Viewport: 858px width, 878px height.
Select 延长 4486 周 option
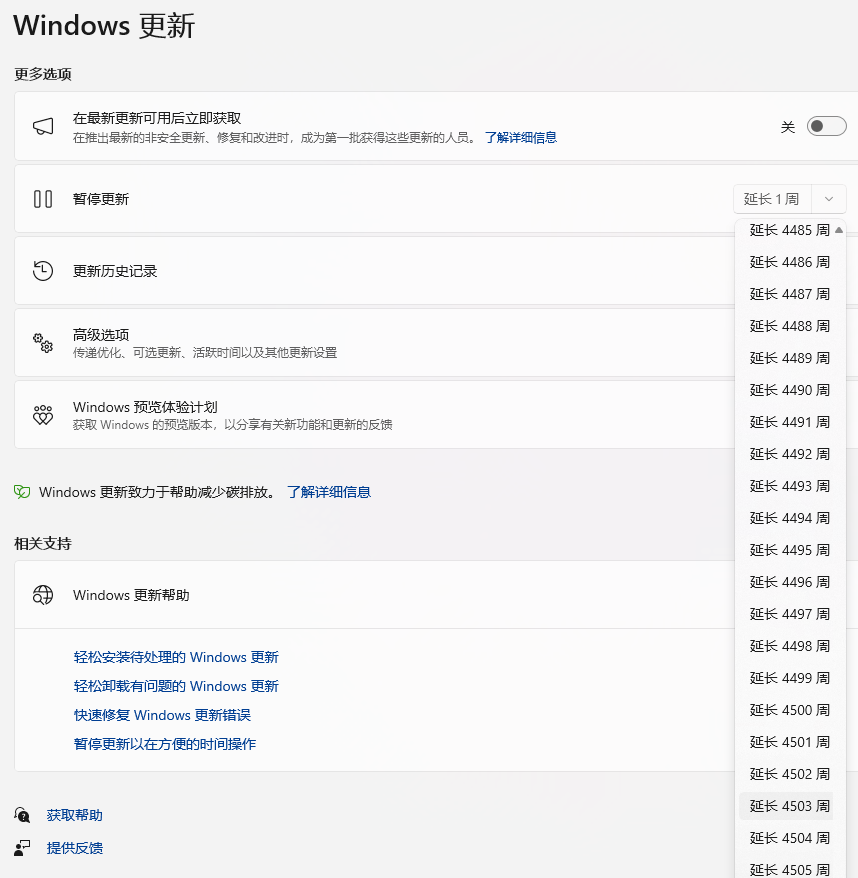(x=786, y=262)
